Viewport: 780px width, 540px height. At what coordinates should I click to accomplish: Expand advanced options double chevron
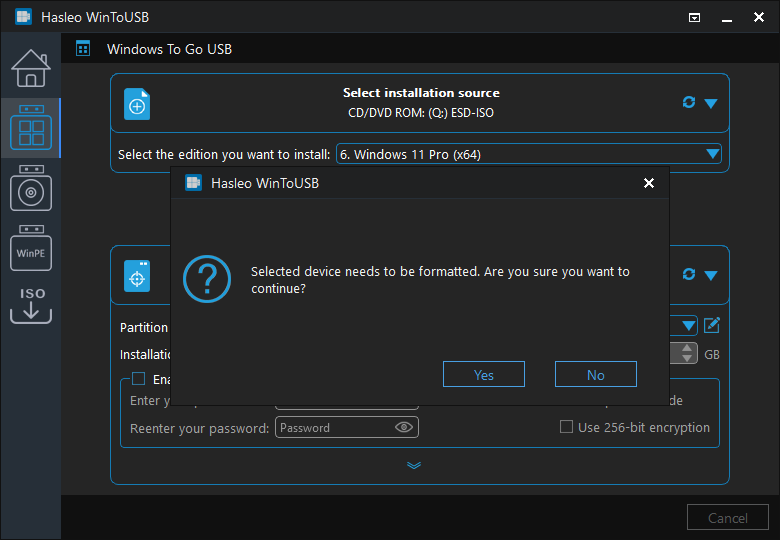click(414, 465)
